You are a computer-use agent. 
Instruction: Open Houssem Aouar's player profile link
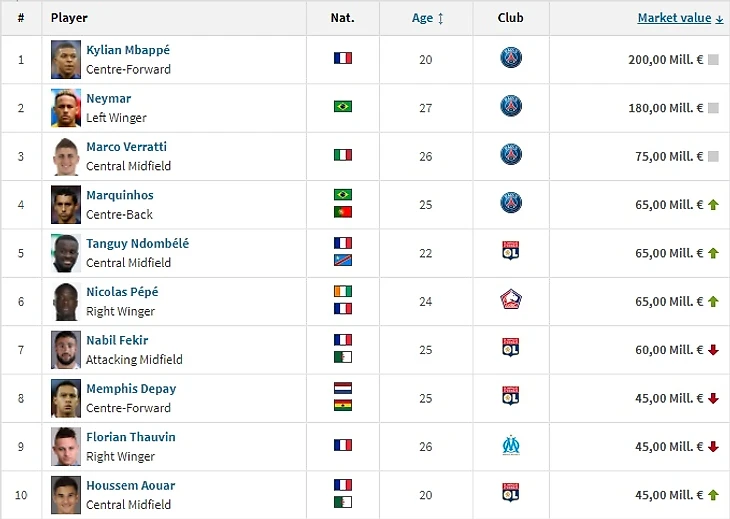click(131, 485)
